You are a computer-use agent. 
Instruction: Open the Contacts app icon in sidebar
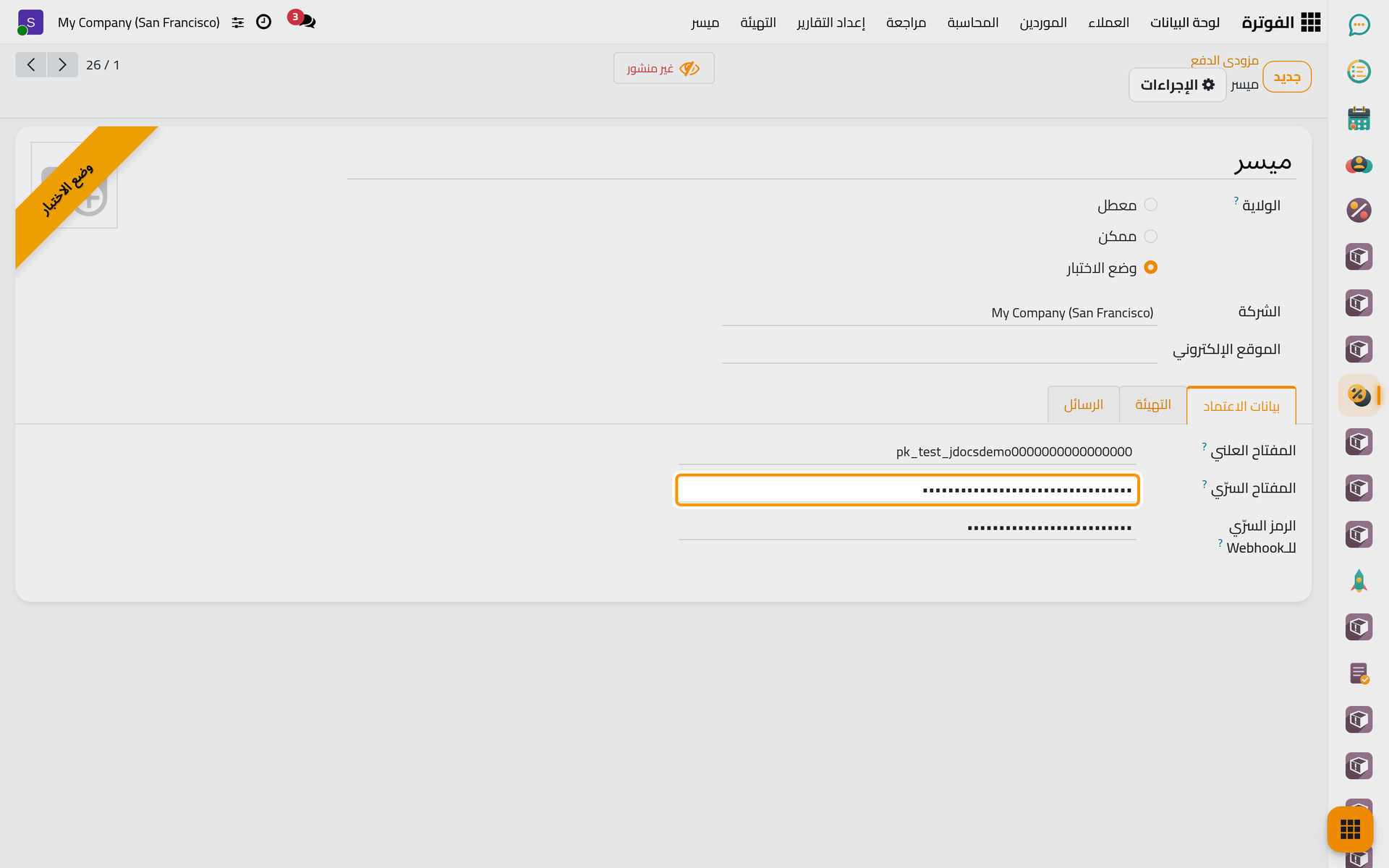pyautogui.click(x=1359, y=164)
